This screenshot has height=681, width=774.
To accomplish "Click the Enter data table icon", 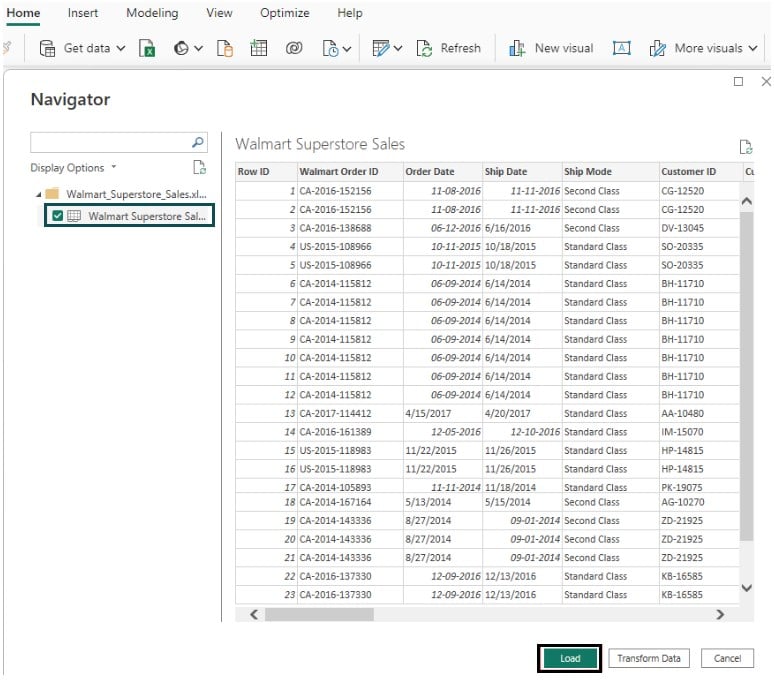I will (259, 48).
